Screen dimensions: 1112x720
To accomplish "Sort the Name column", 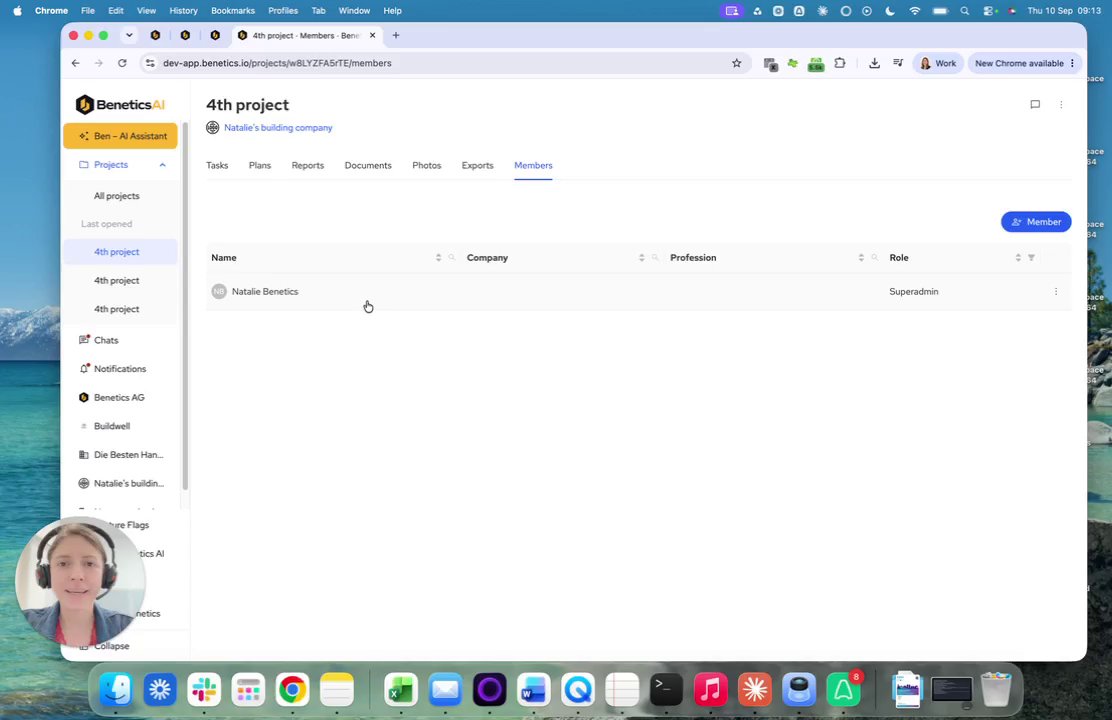I will click(438, 257).
